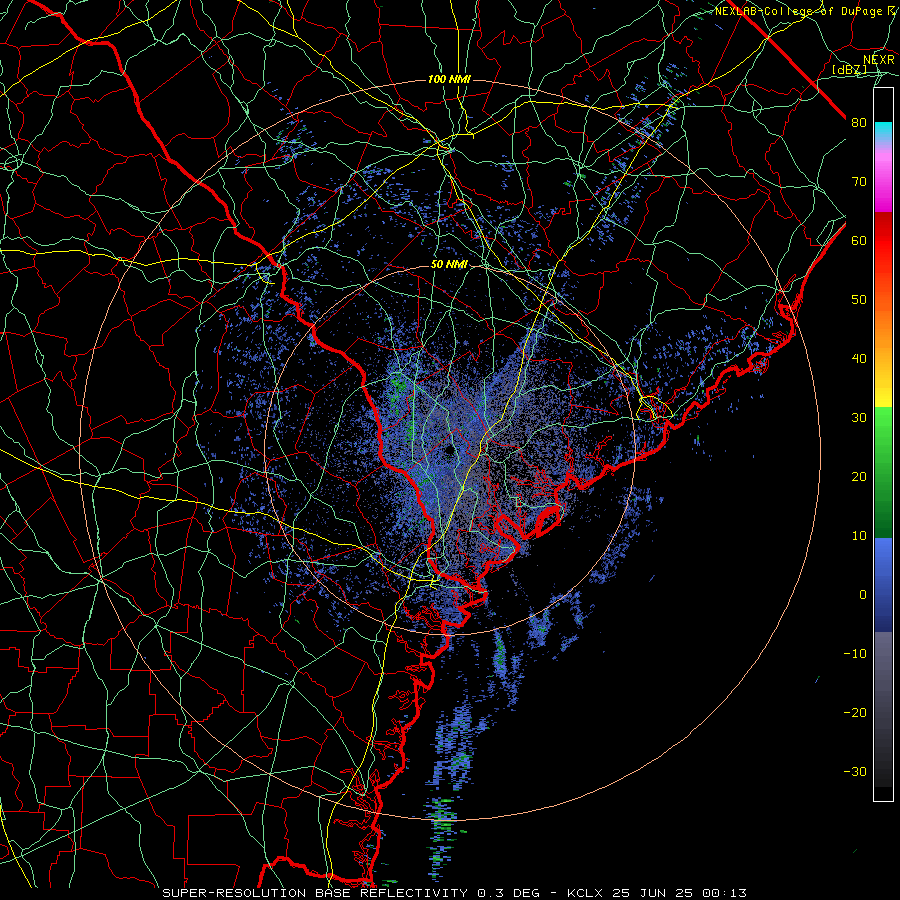Click the "KCLX" radar site identifier
This screenshot has width=900, height=900.
pyautogui.click(x=584, y=893)
